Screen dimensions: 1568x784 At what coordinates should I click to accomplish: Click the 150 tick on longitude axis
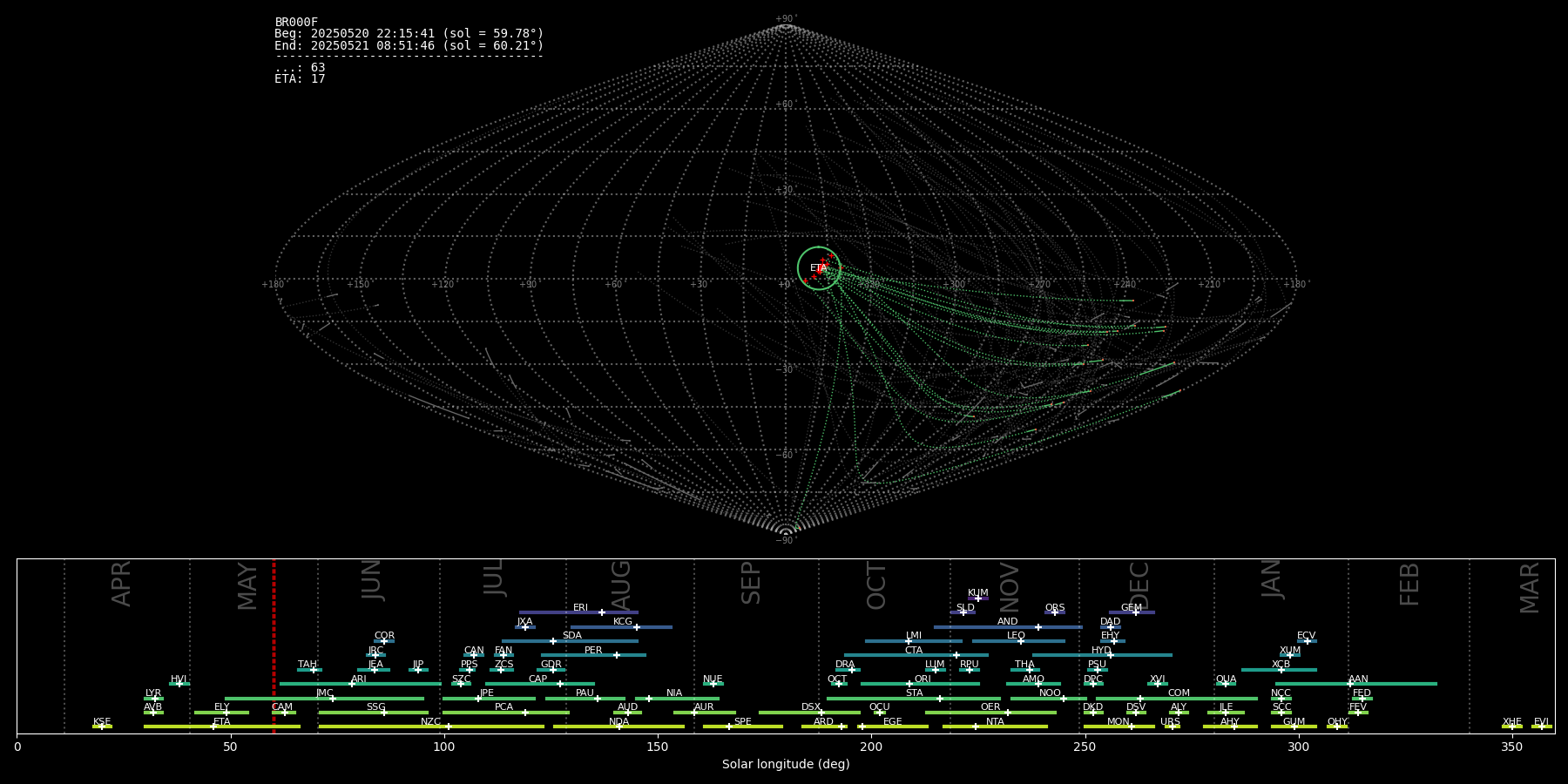658,747
